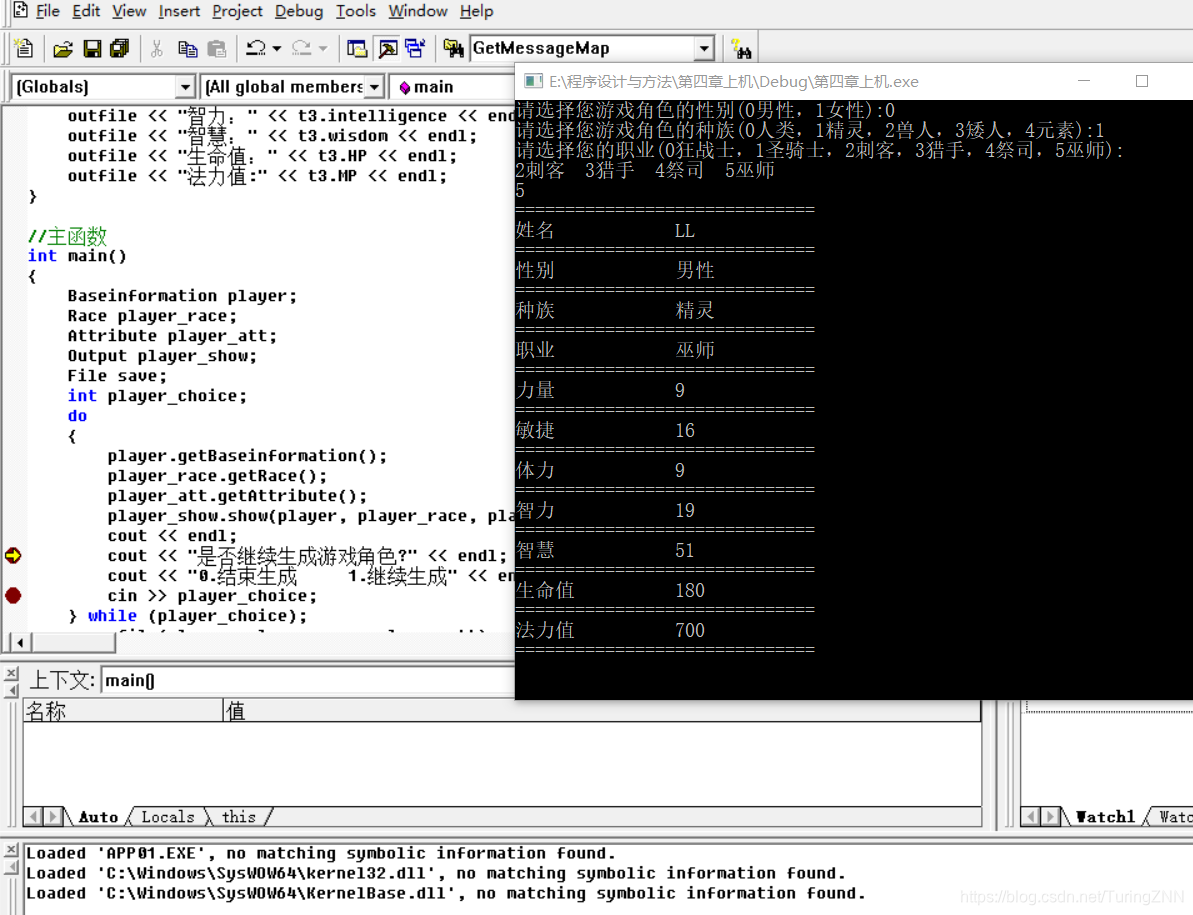Save the current file with floppy icon

92,49
